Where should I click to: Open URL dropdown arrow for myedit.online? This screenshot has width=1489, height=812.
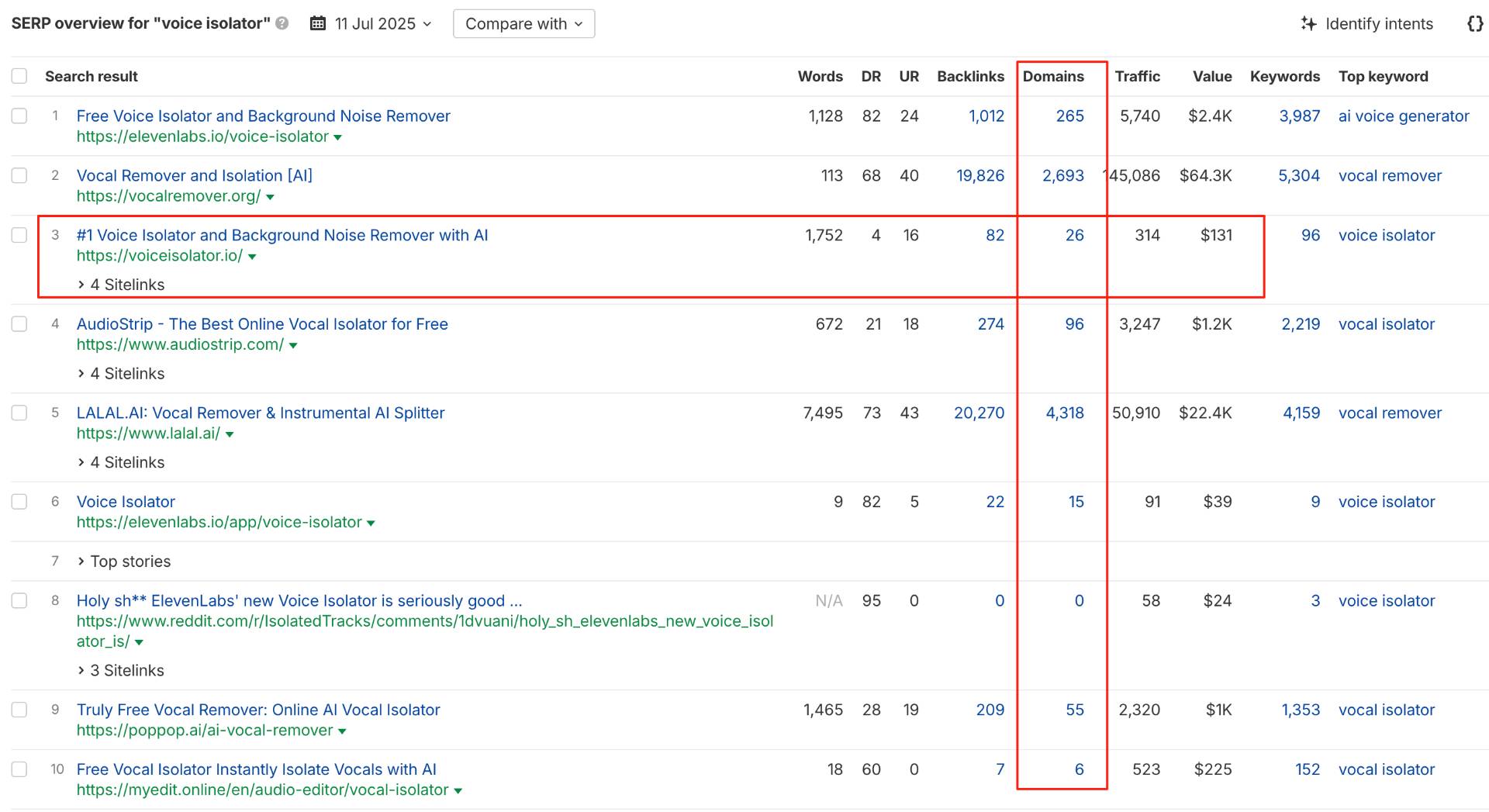coord(458,791)
